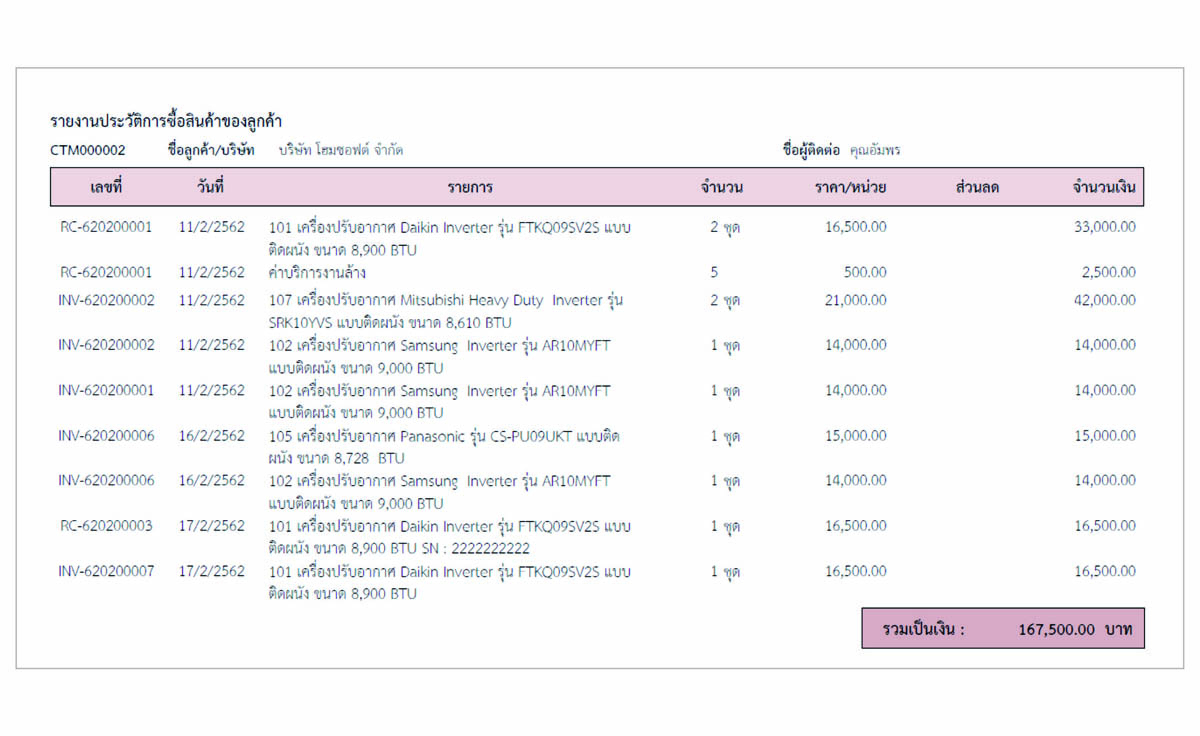This screenshot has height=736, width=1200.
Task: Click the จำนวน column header
Action: pos(722,187)
